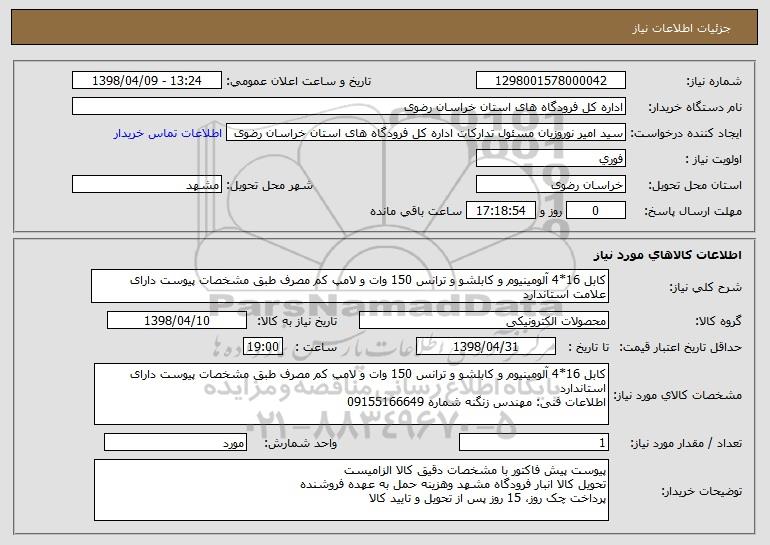Click the label شماره نیاز
770x545 pixels.
(x=714, y=81)
